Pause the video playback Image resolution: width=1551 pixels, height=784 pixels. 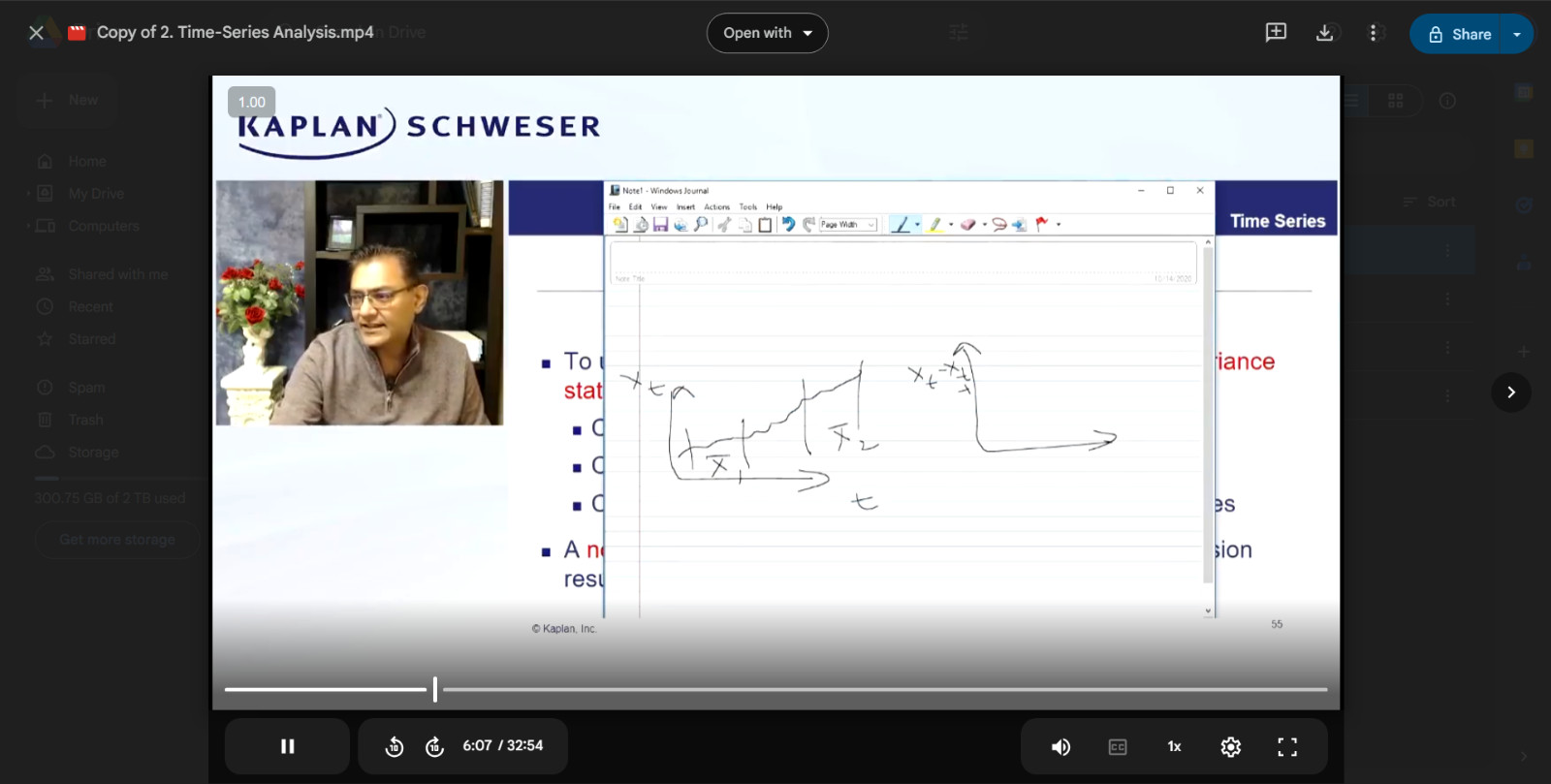(x=287, y=746)
